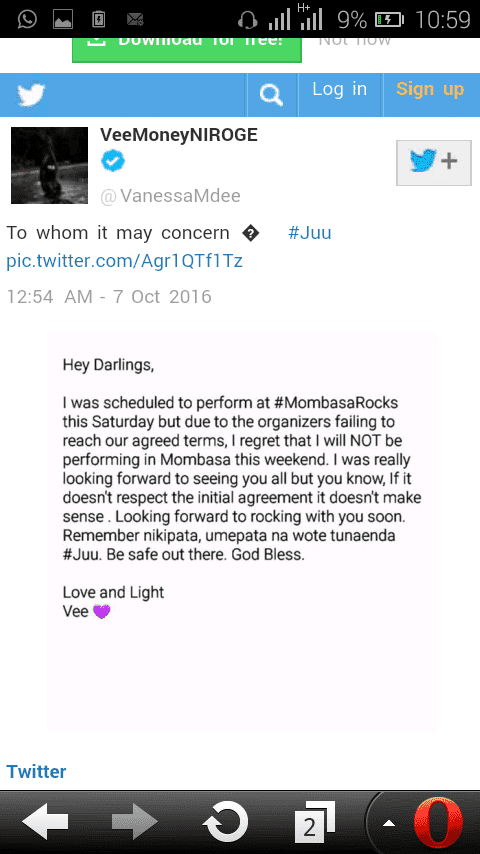
Task: Select Sign up tab
Action: pos(430,89)
